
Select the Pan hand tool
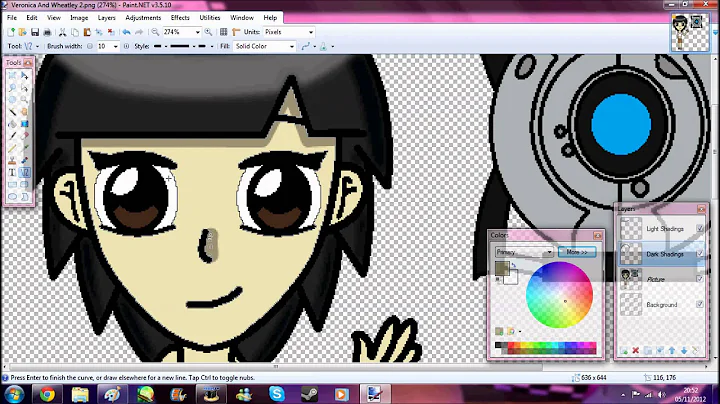24,112
